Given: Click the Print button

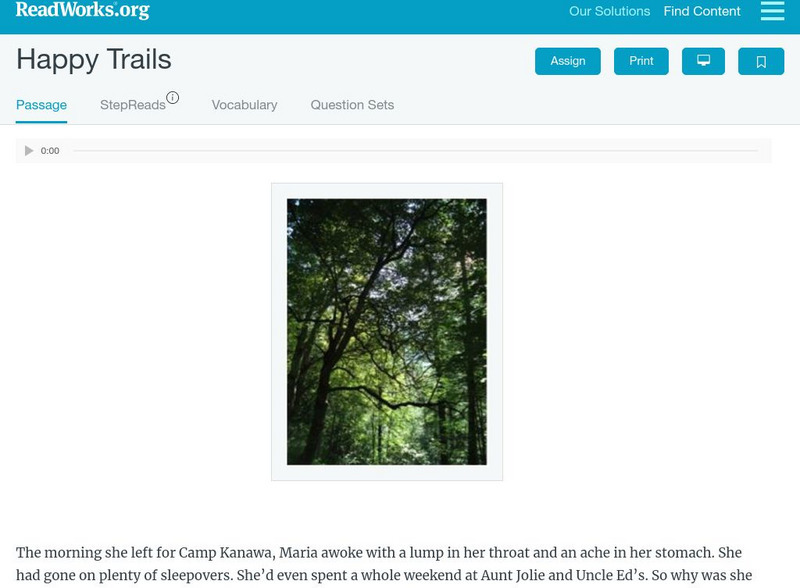Looking at the screenshot, I should (641, 61).
